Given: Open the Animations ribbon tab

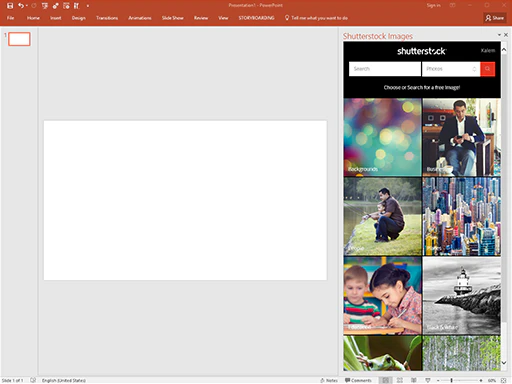Looking at the screenshot, I should pyautogui.click(x=140, y=18).
